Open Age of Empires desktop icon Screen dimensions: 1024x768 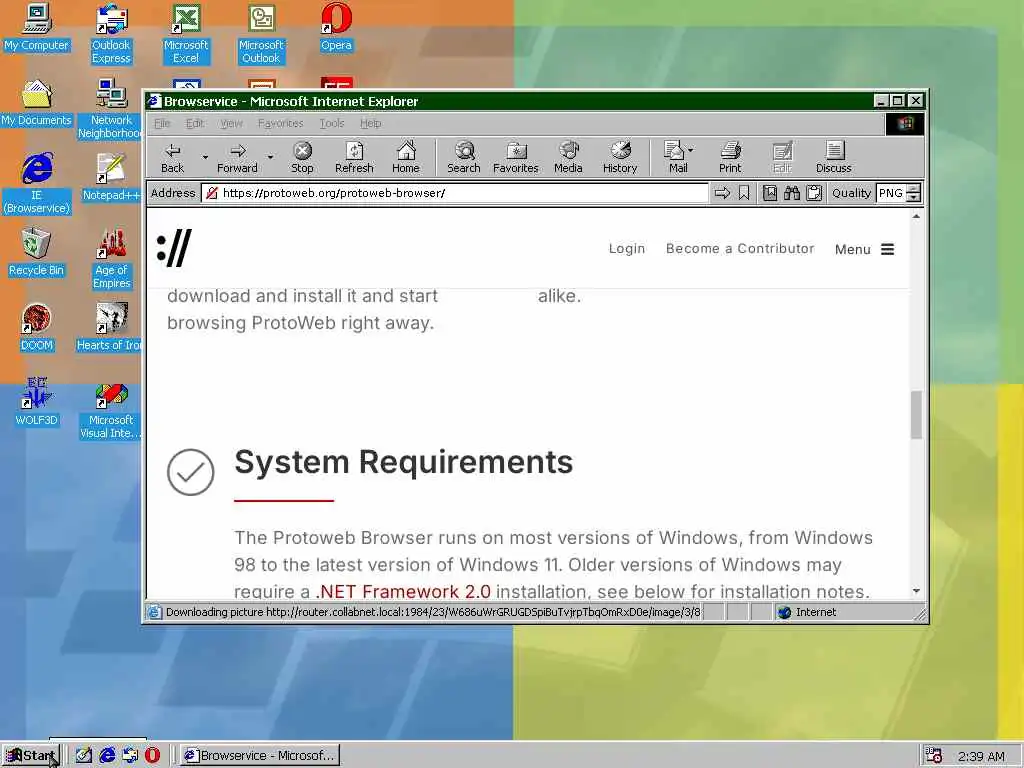pos(111,259)
